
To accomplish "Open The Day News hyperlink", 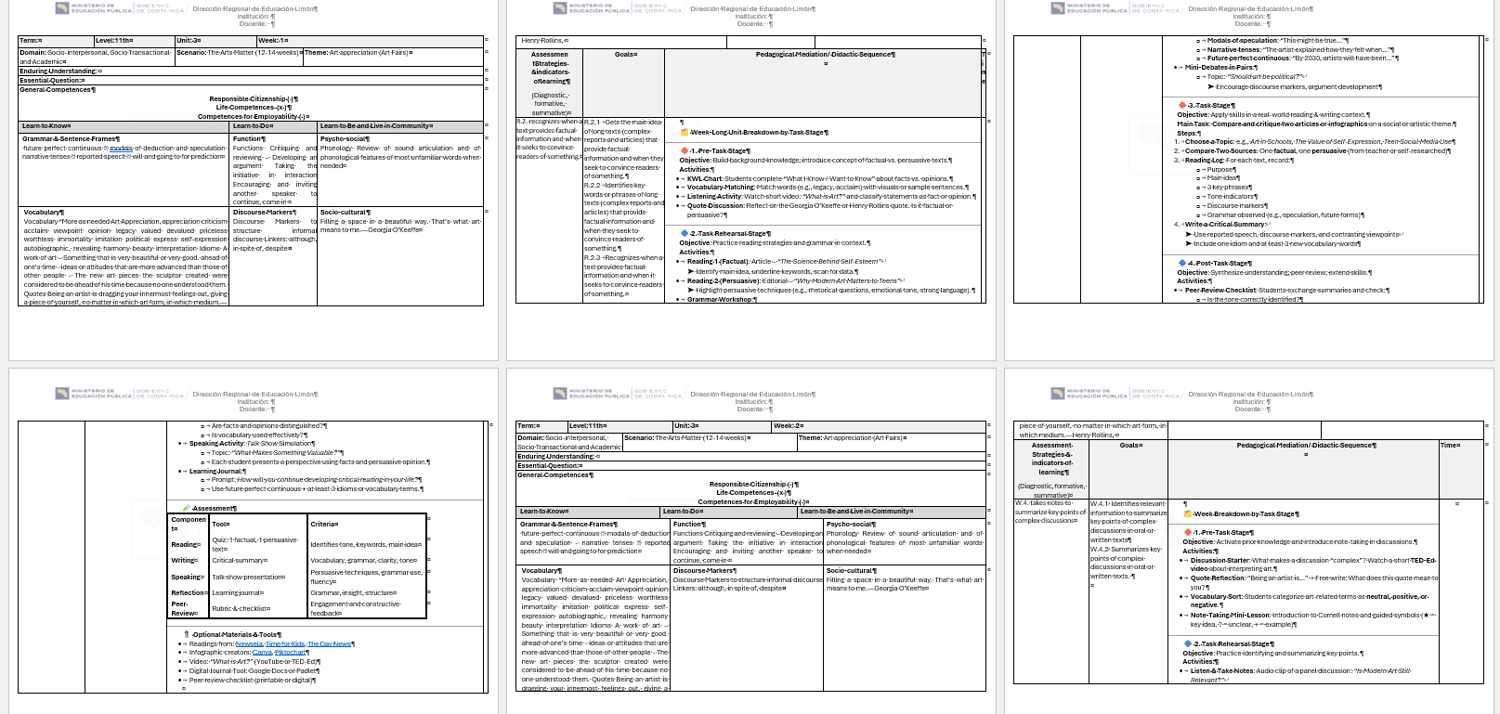I will tap(329, 643).
